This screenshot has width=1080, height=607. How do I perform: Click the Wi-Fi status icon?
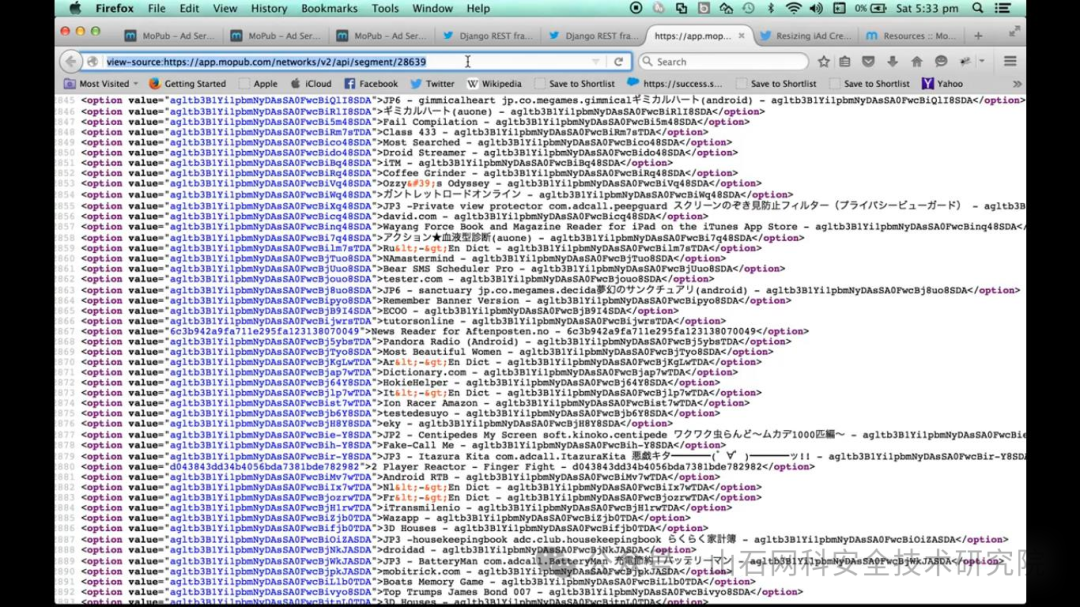pos(793,8)
